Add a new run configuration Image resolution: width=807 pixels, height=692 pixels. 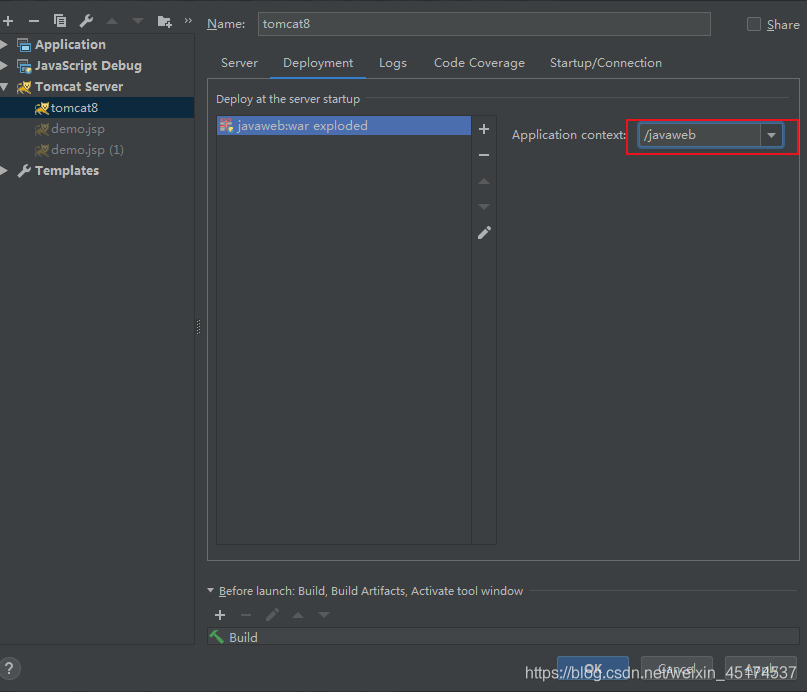click(x=8, y=21)
